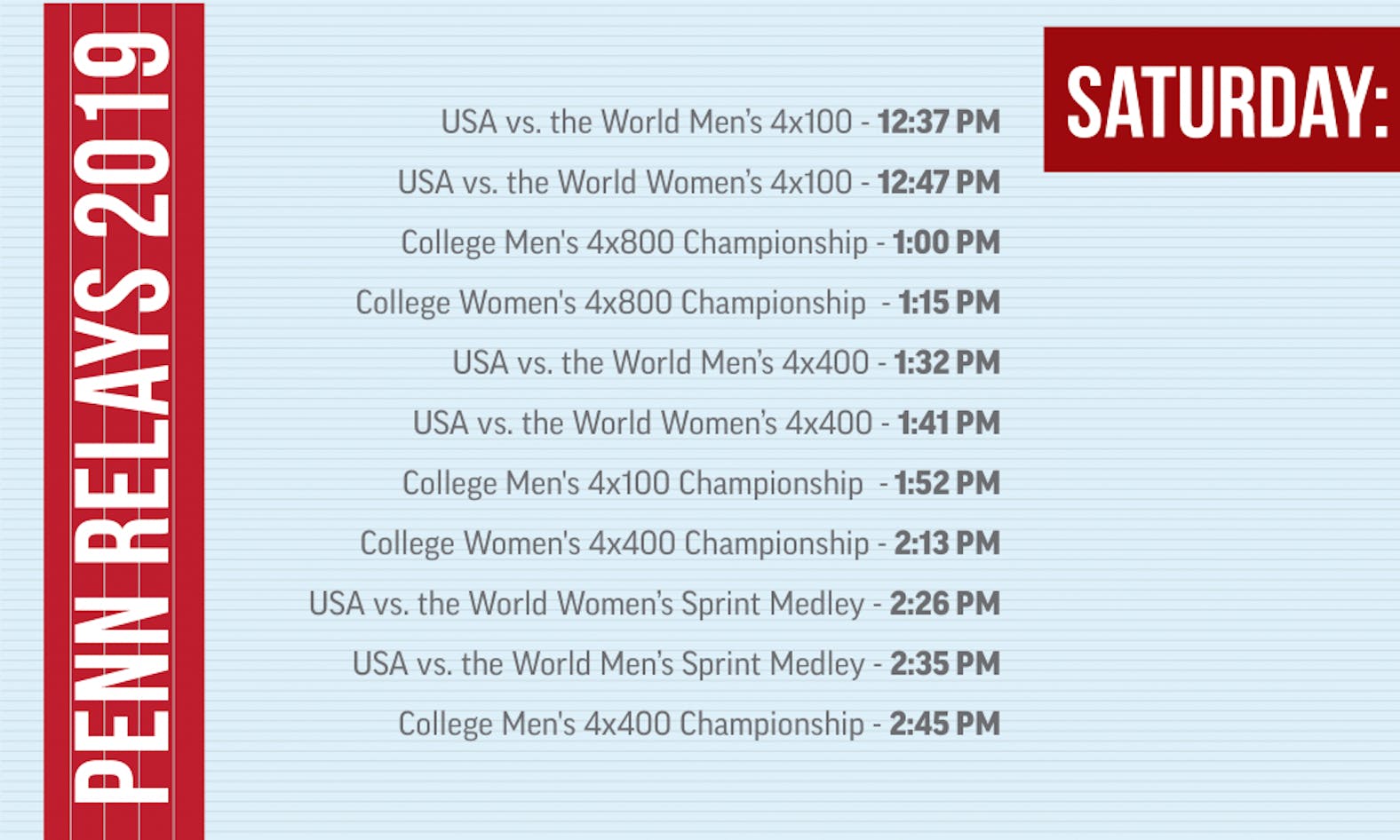Click the 12:47 PM start time

[938, 182]
